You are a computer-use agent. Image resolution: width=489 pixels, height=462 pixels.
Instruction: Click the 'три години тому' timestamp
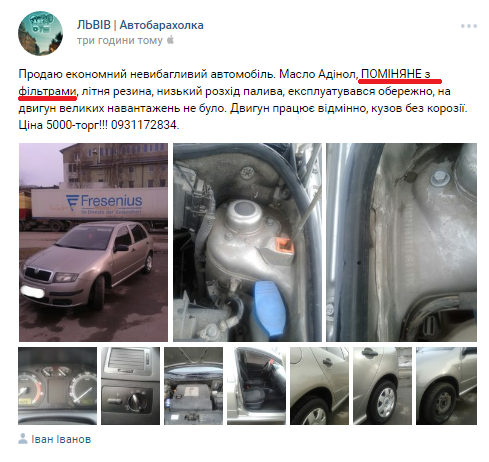[120, 40]
